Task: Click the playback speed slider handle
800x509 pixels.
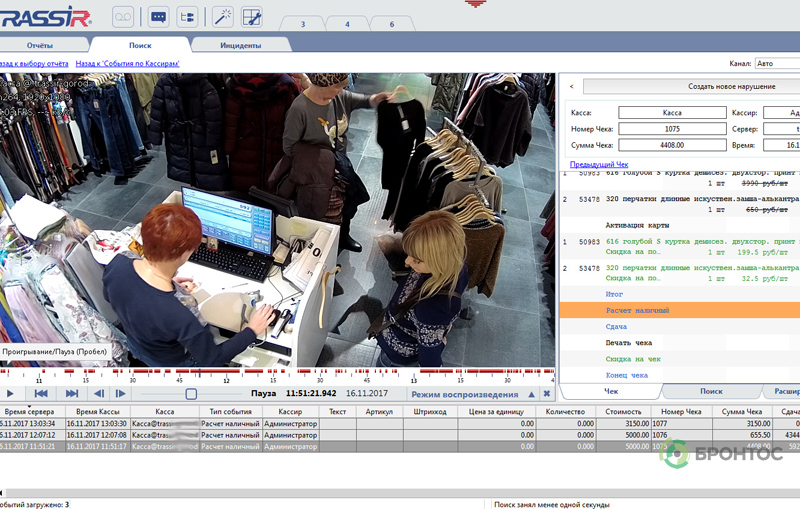Action: (x=191, y=394)
